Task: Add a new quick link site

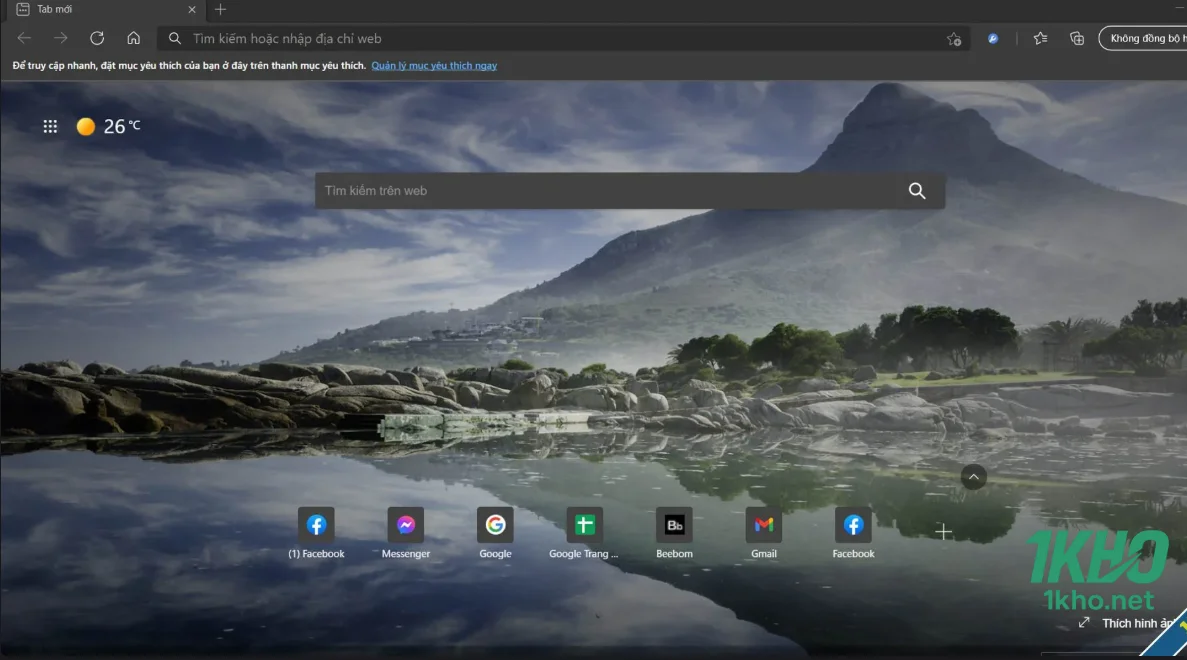Action: click(x=943, y=532)
